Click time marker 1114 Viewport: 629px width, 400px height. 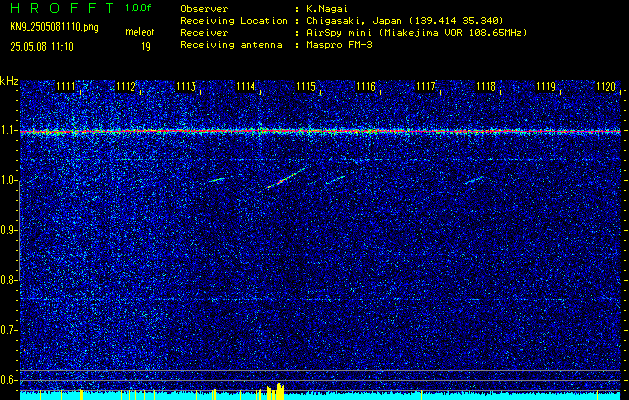coord(246,86)
